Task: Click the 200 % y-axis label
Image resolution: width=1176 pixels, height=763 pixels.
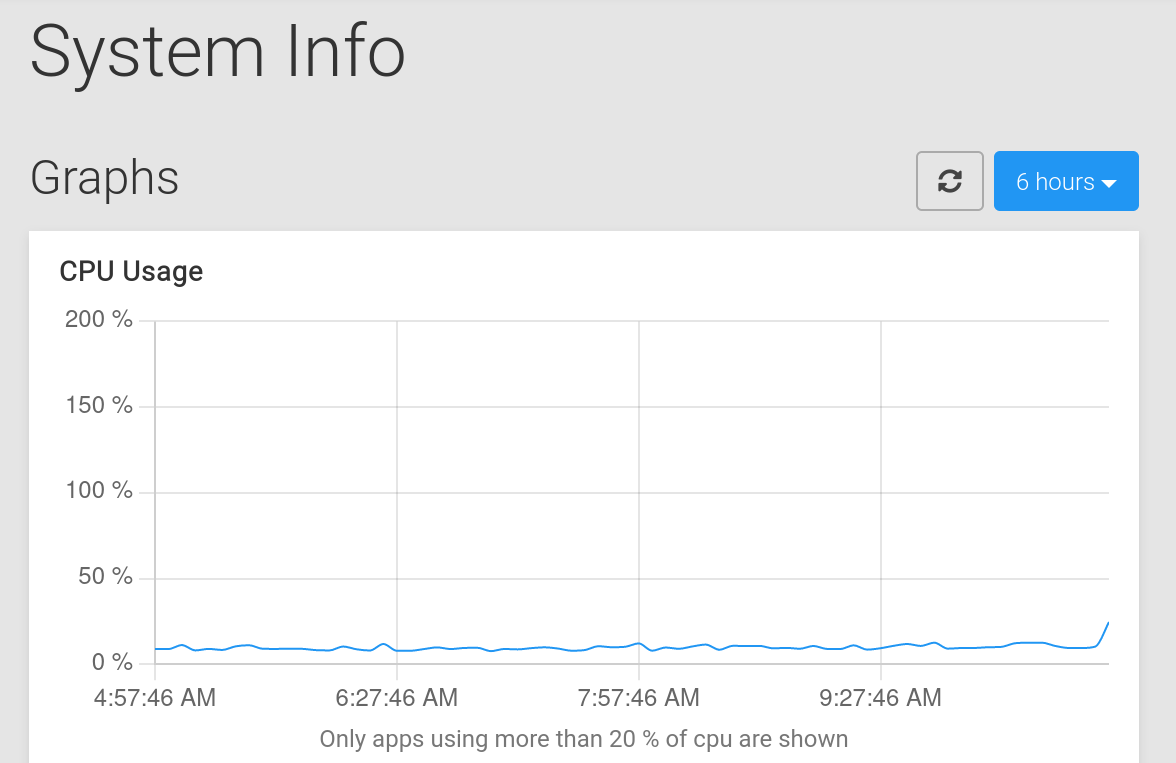Action: click(x=98, y=320)
